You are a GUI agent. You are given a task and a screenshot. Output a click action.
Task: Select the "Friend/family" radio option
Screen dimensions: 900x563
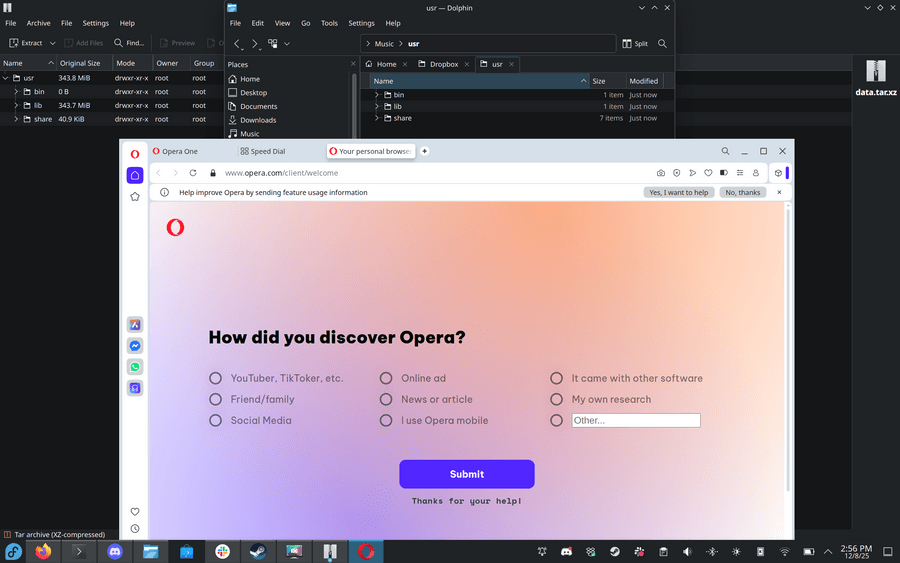point(215,399)
